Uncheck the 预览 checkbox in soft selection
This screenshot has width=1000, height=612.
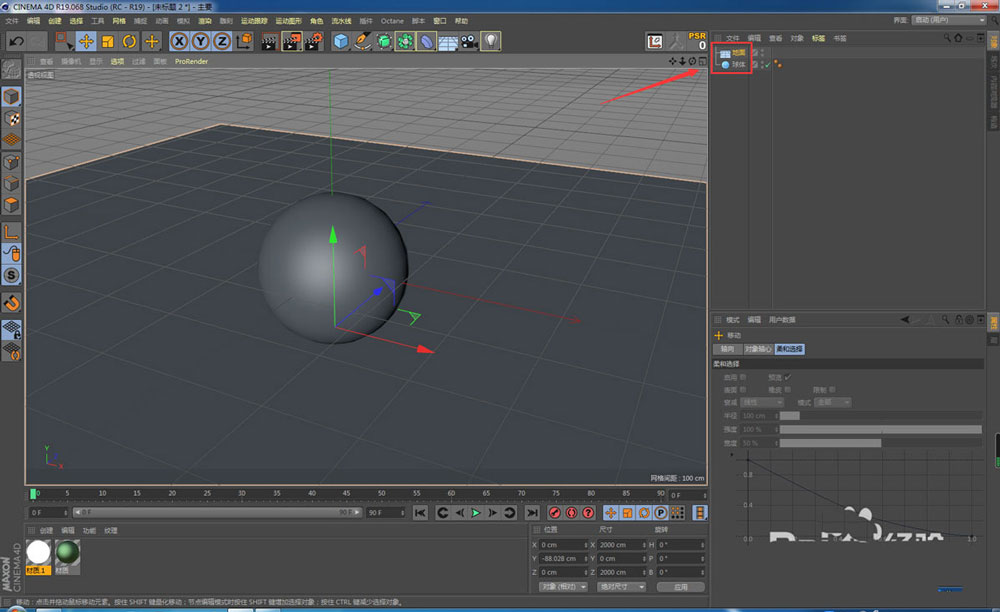tap(786, 377)
